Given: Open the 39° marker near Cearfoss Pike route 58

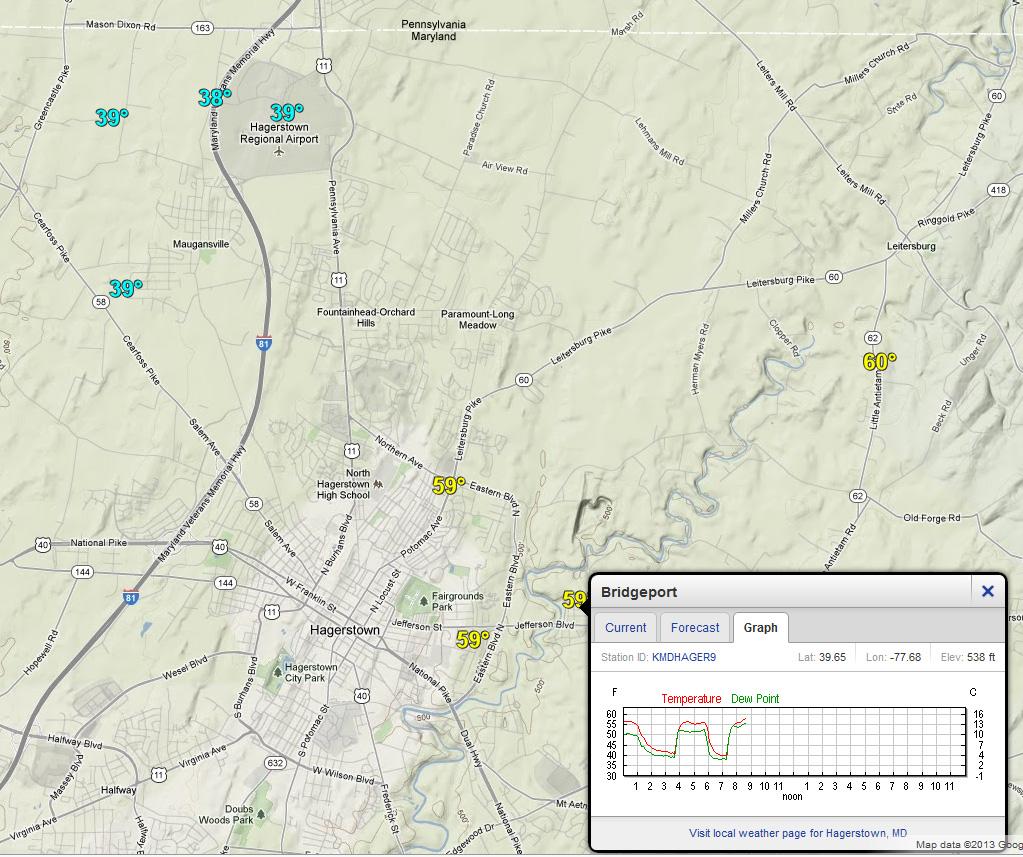Looking at the screenshot, I should [x=125, y=289].
